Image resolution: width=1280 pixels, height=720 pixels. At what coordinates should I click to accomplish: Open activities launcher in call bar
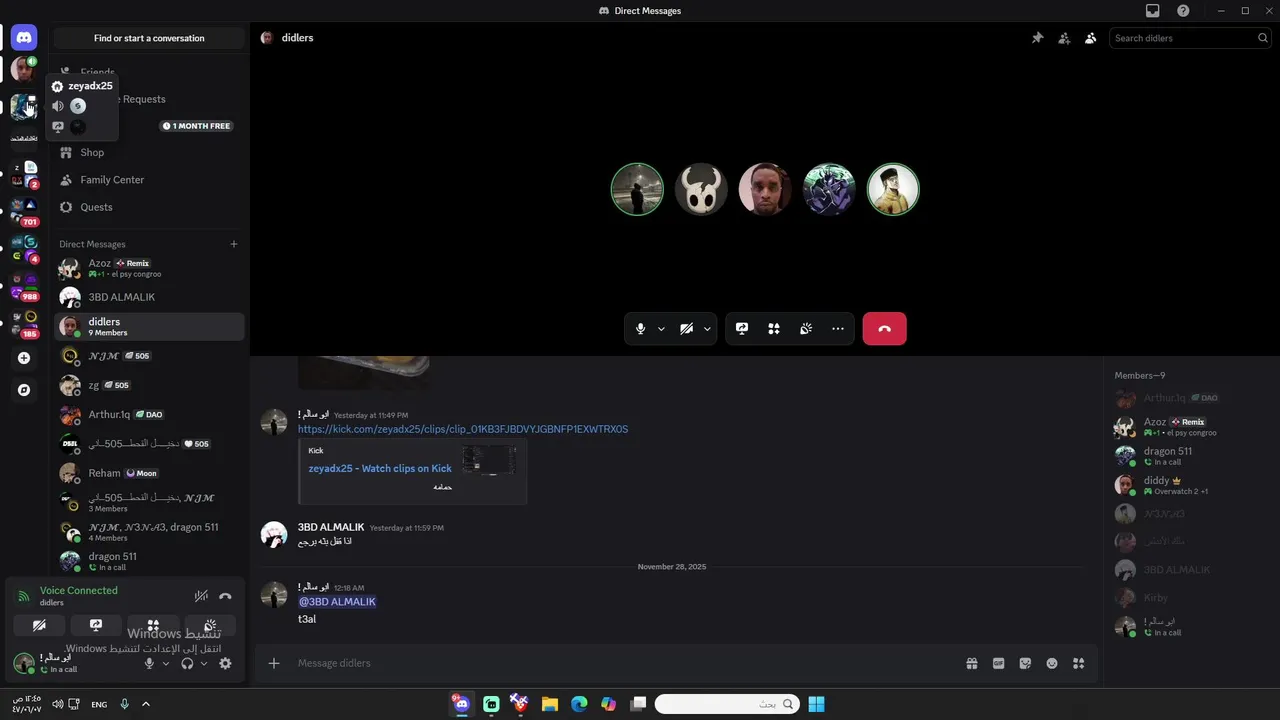(x=774, y=329)
